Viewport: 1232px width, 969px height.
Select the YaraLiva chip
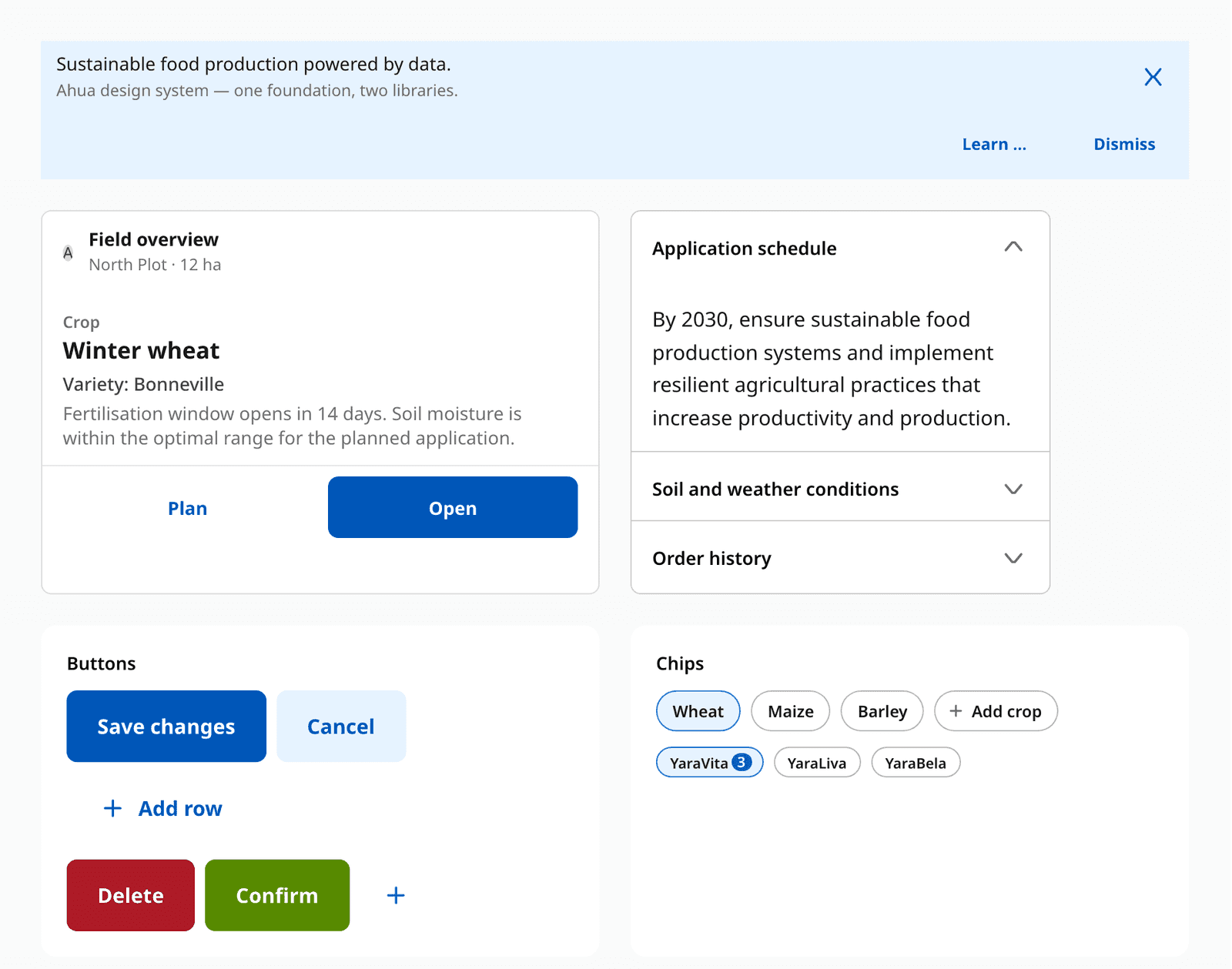[x=817, y=763]
